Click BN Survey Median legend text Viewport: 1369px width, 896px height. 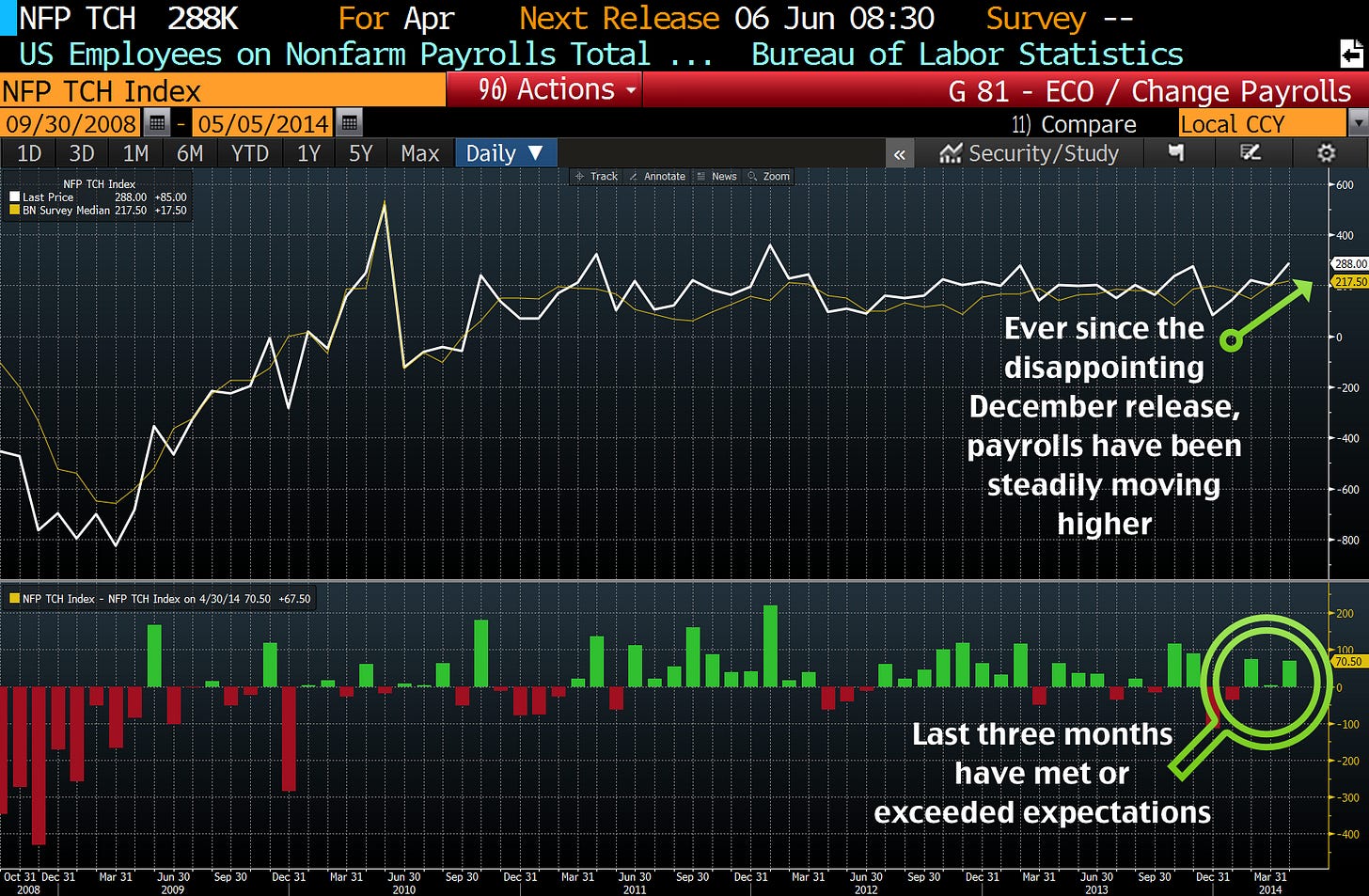coord(66,211)
